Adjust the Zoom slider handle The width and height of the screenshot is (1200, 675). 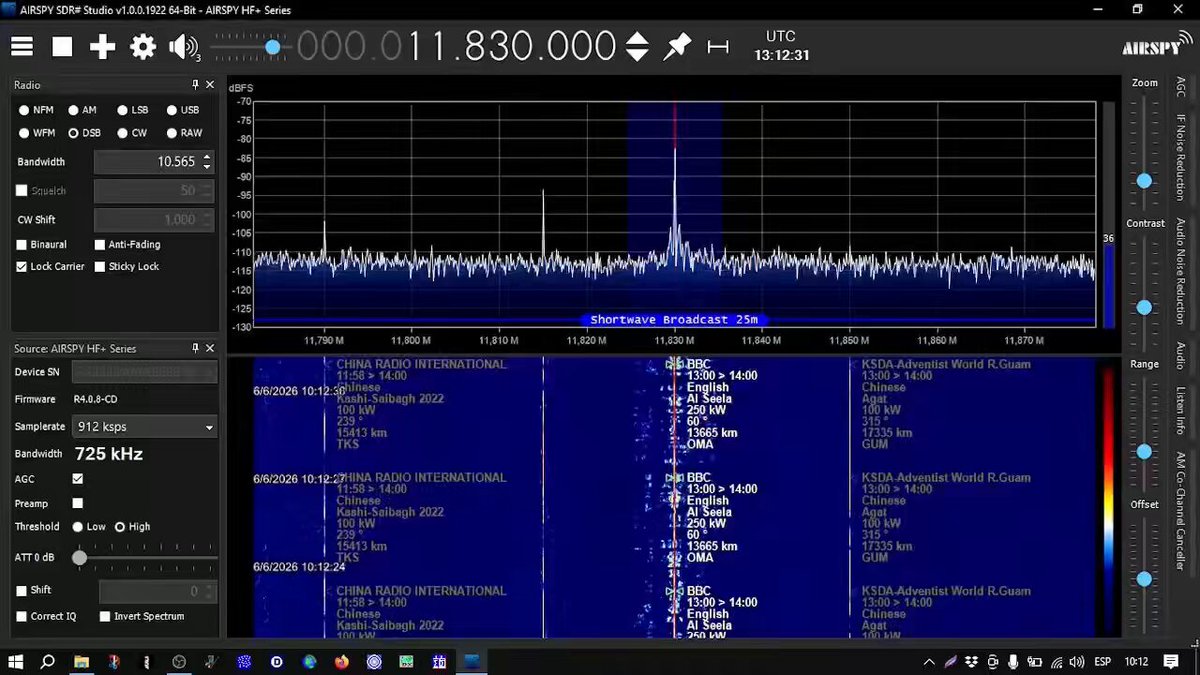point(1144,181)
